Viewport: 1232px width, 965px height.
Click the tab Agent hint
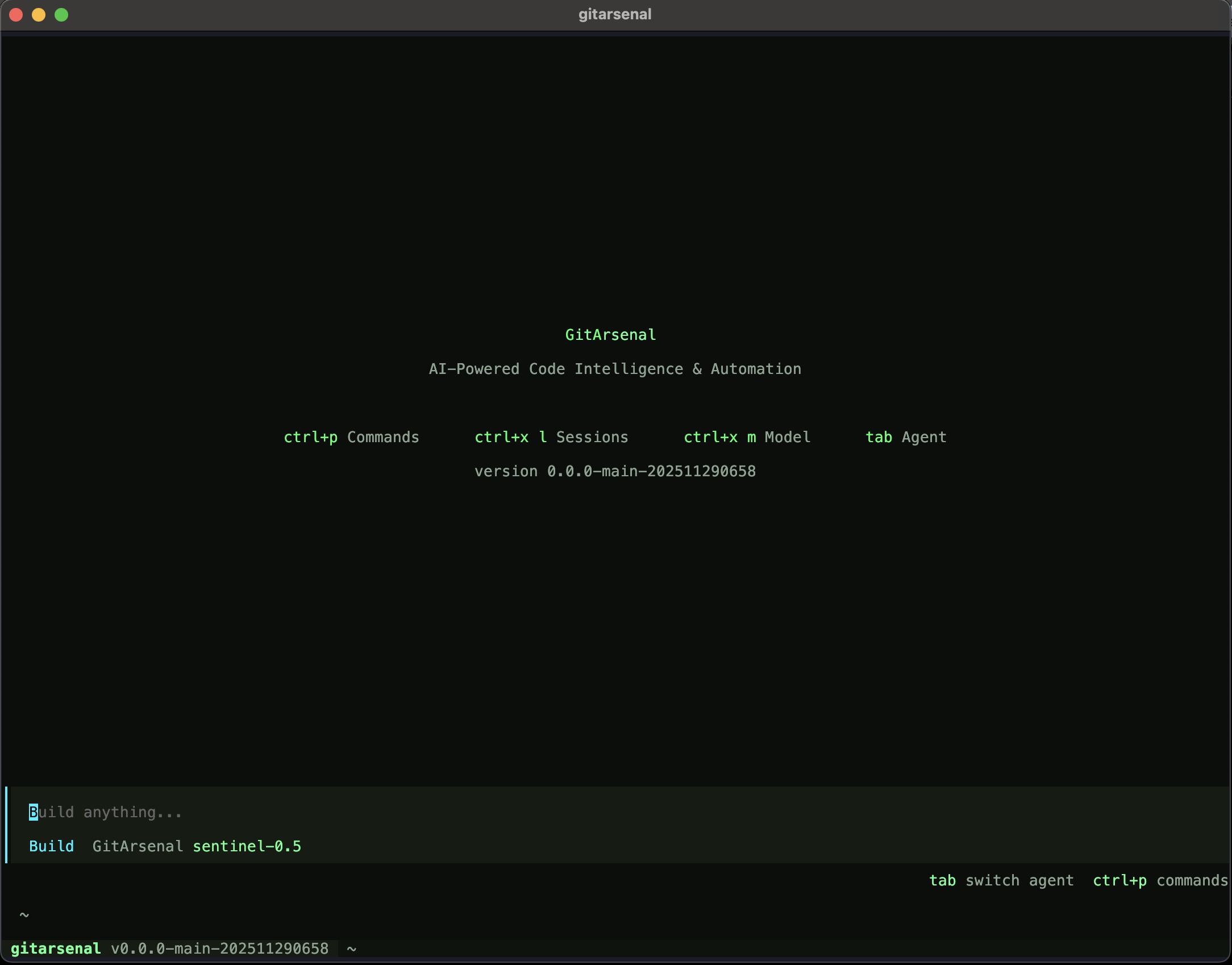[906, 437]
